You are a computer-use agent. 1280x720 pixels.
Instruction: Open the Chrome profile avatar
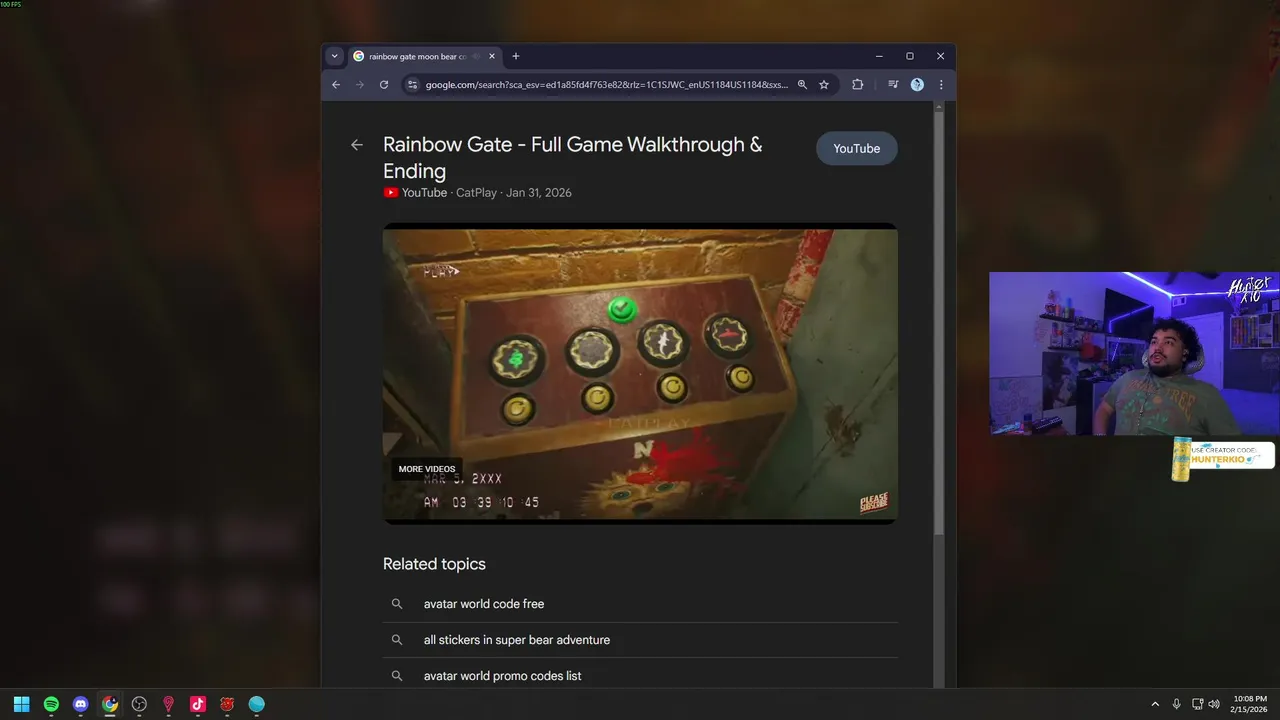tap(917, 85)
